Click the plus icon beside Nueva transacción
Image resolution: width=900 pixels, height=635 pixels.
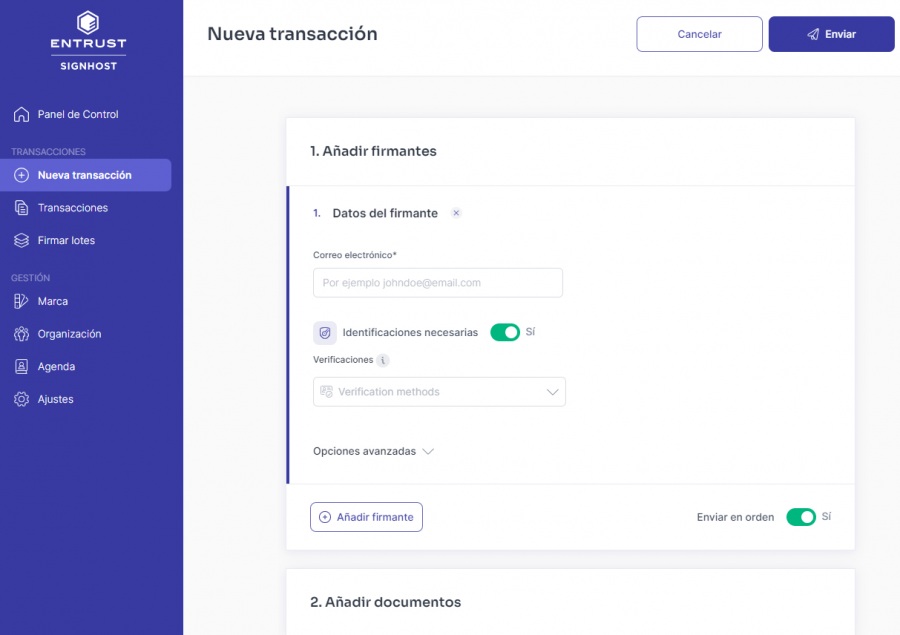[22, 174]
